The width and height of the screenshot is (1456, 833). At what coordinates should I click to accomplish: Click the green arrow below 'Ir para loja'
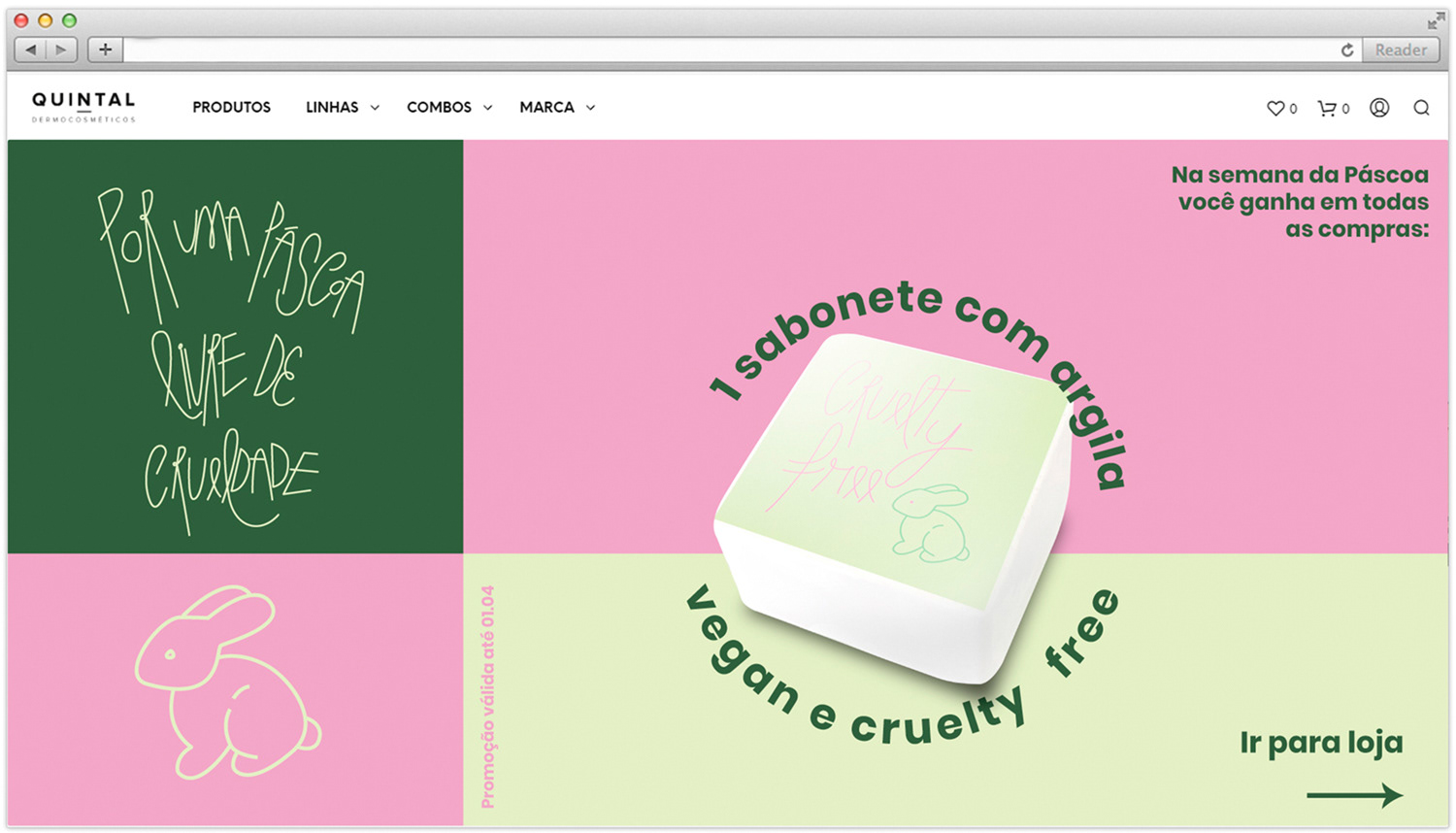coord(1355,795)
